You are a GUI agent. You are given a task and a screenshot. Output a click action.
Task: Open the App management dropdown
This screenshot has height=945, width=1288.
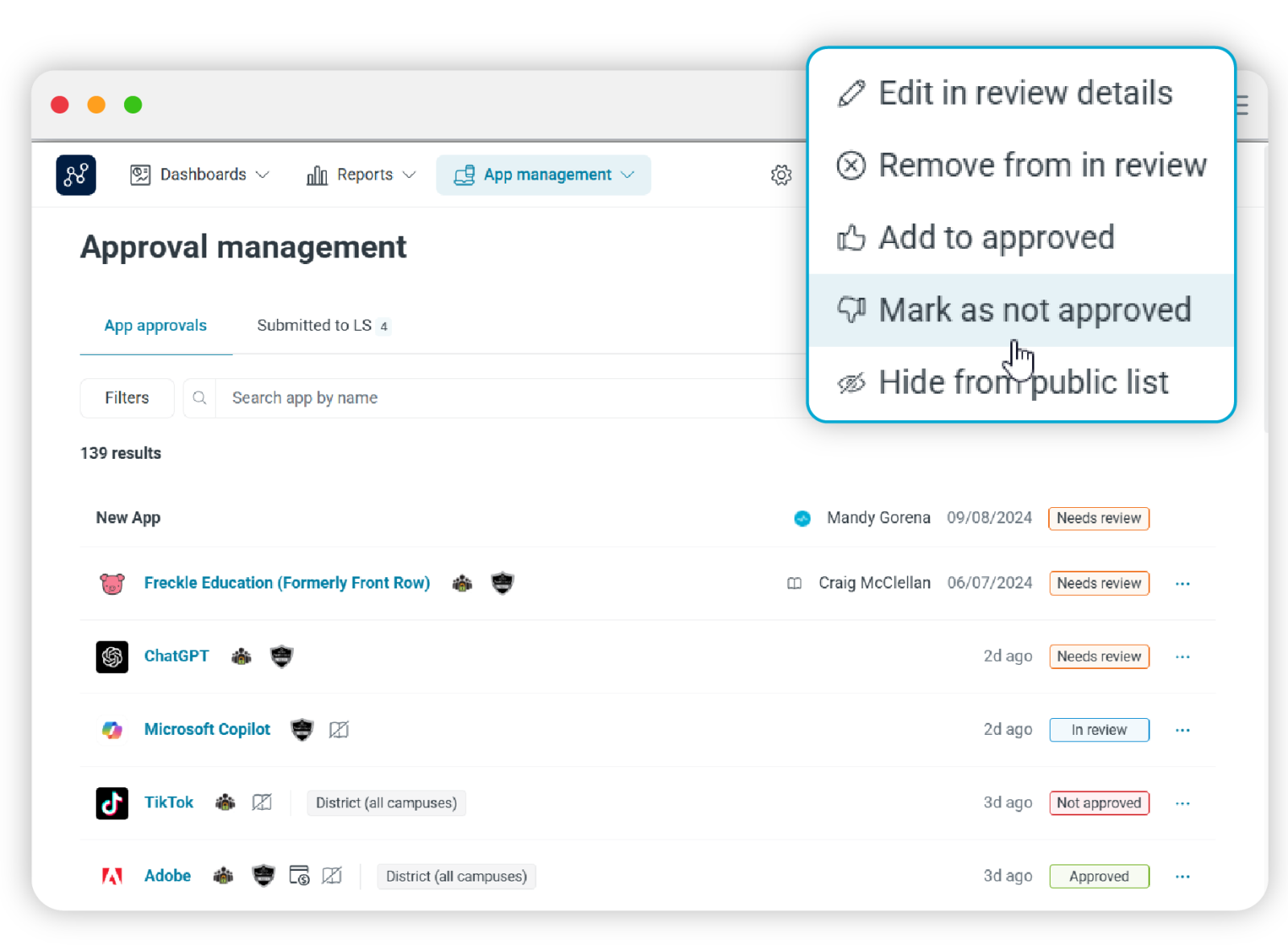pyautogui.click(x=544, y=175)
